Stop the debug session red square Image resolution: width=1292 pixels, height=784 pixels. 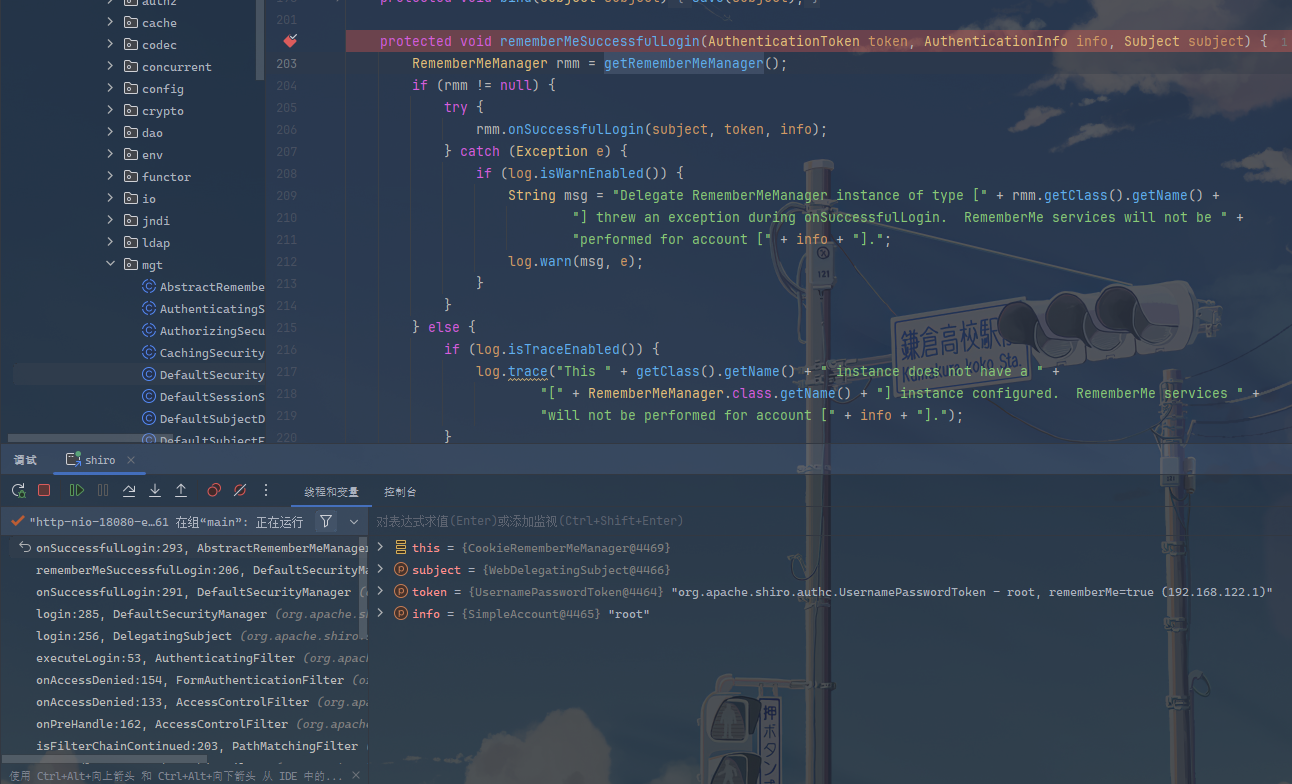pyautogui.click(x=44, y=490)
